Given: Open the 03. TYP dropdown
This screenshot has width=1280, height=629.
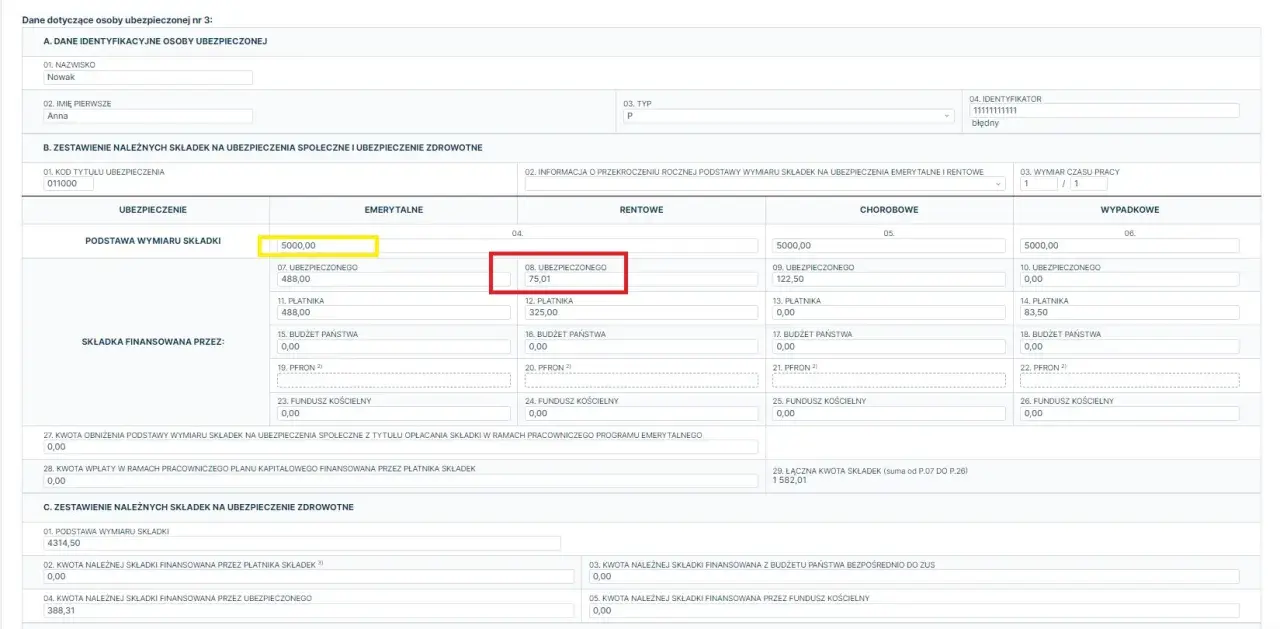Looking at the screenshot, I should [788, 116].
